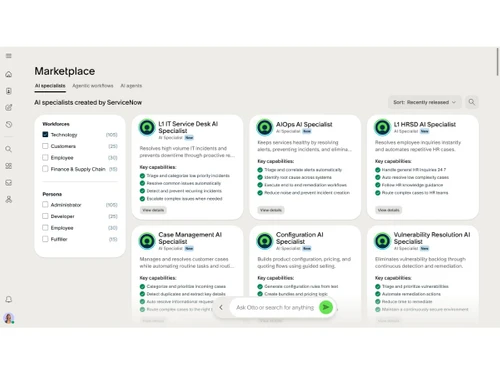Click the Workforces filter heading
500x375 pixels.
[x=56, y=124]
